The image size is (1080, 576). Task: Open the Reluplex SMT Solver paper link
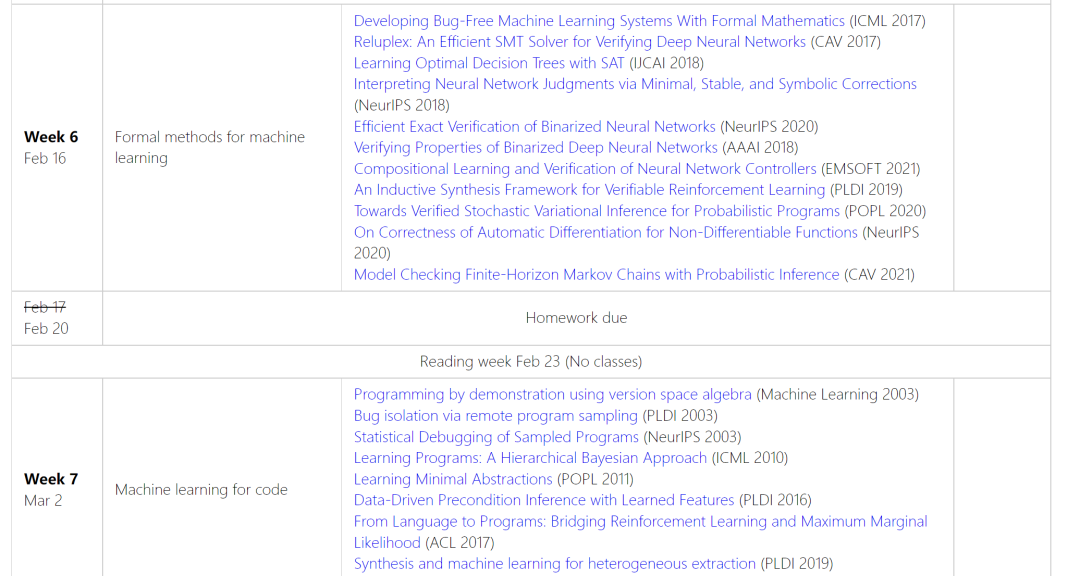(x=579, y=42)
